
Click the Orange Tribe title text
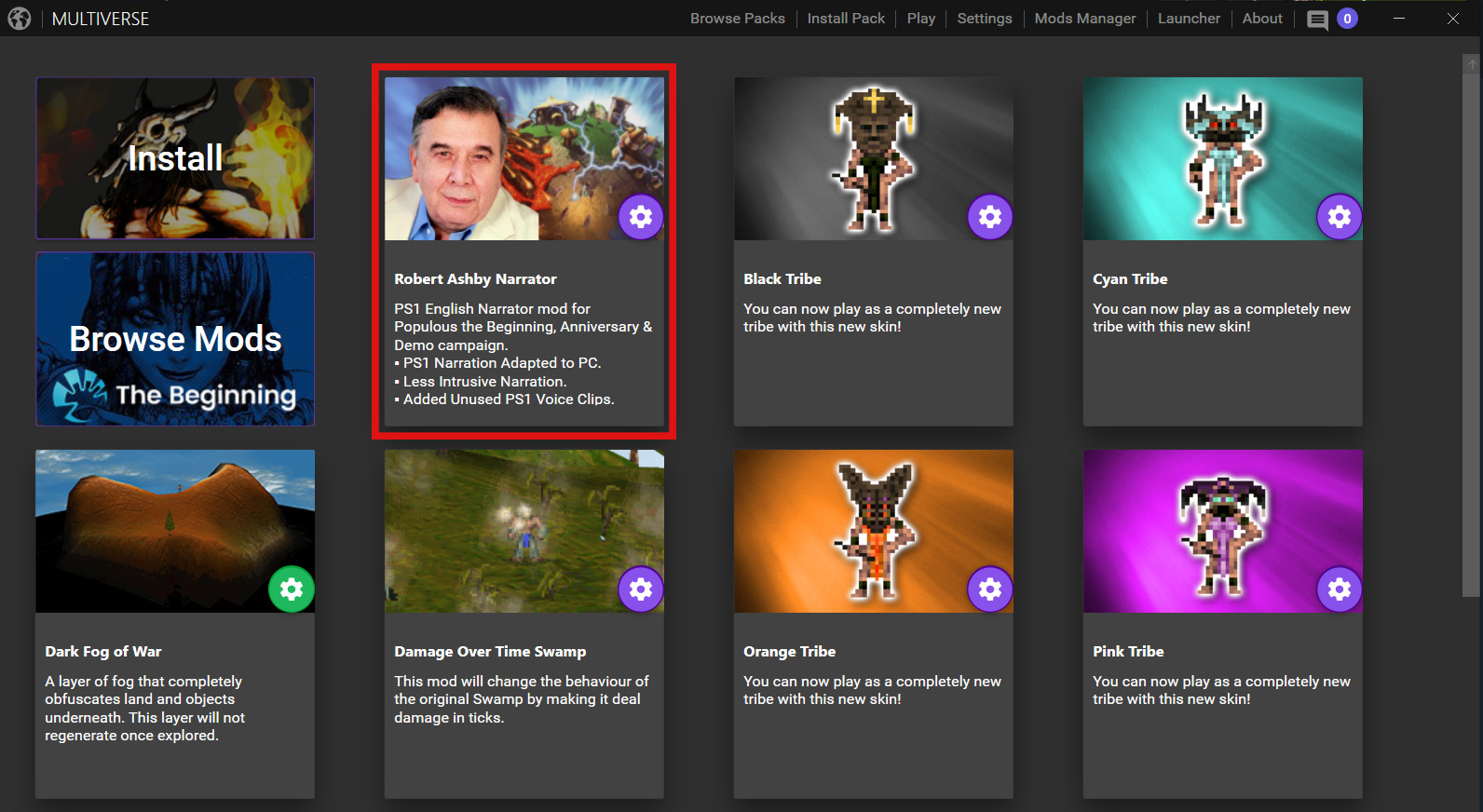tap(790, 652)
